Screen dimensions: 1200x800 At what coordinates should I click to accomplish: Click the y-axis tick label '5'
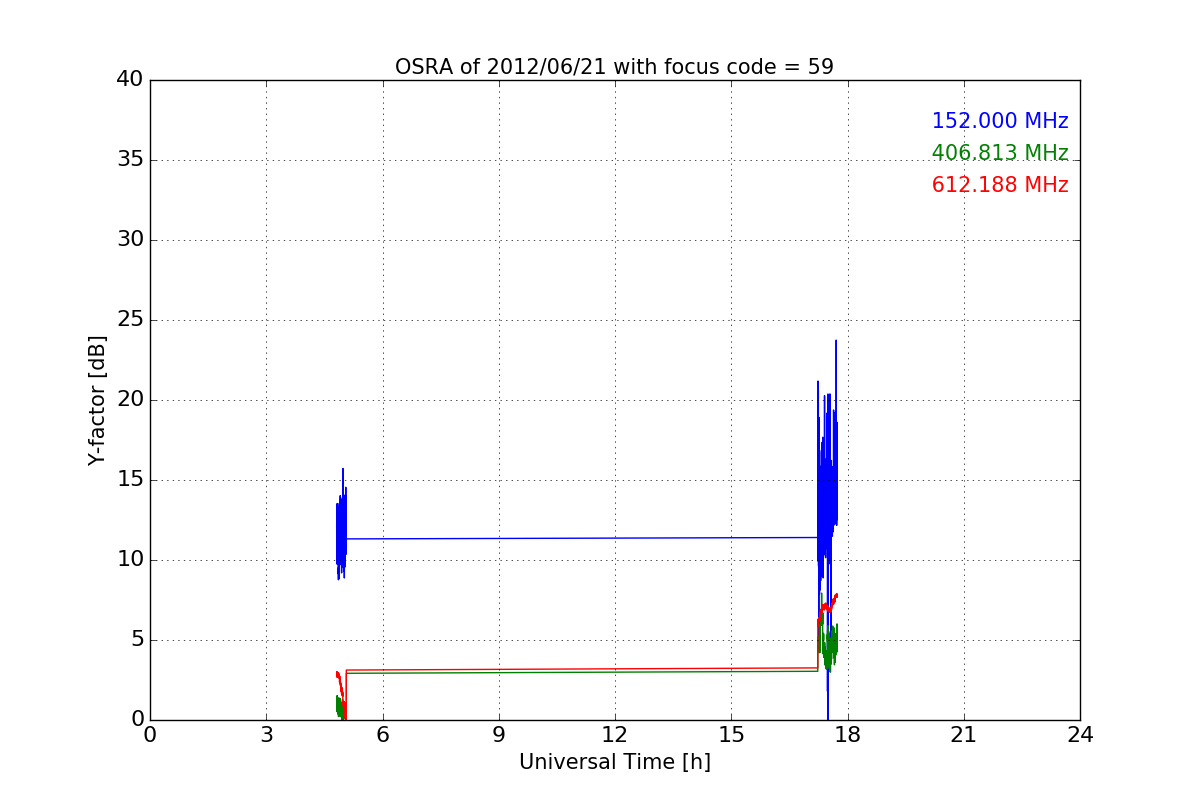[136, 640]
